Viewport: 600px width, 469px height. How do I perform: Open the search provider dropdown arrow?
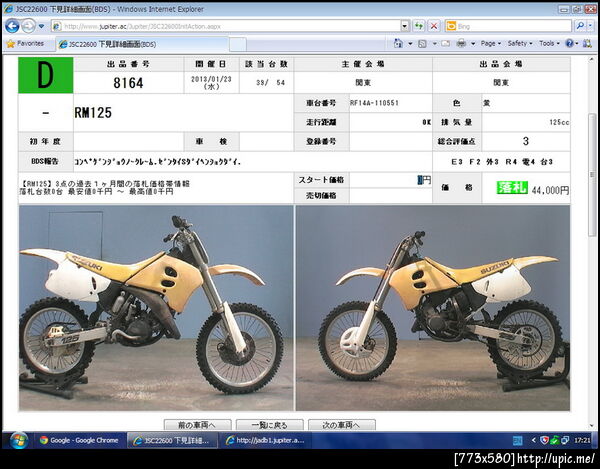[591, 26]
